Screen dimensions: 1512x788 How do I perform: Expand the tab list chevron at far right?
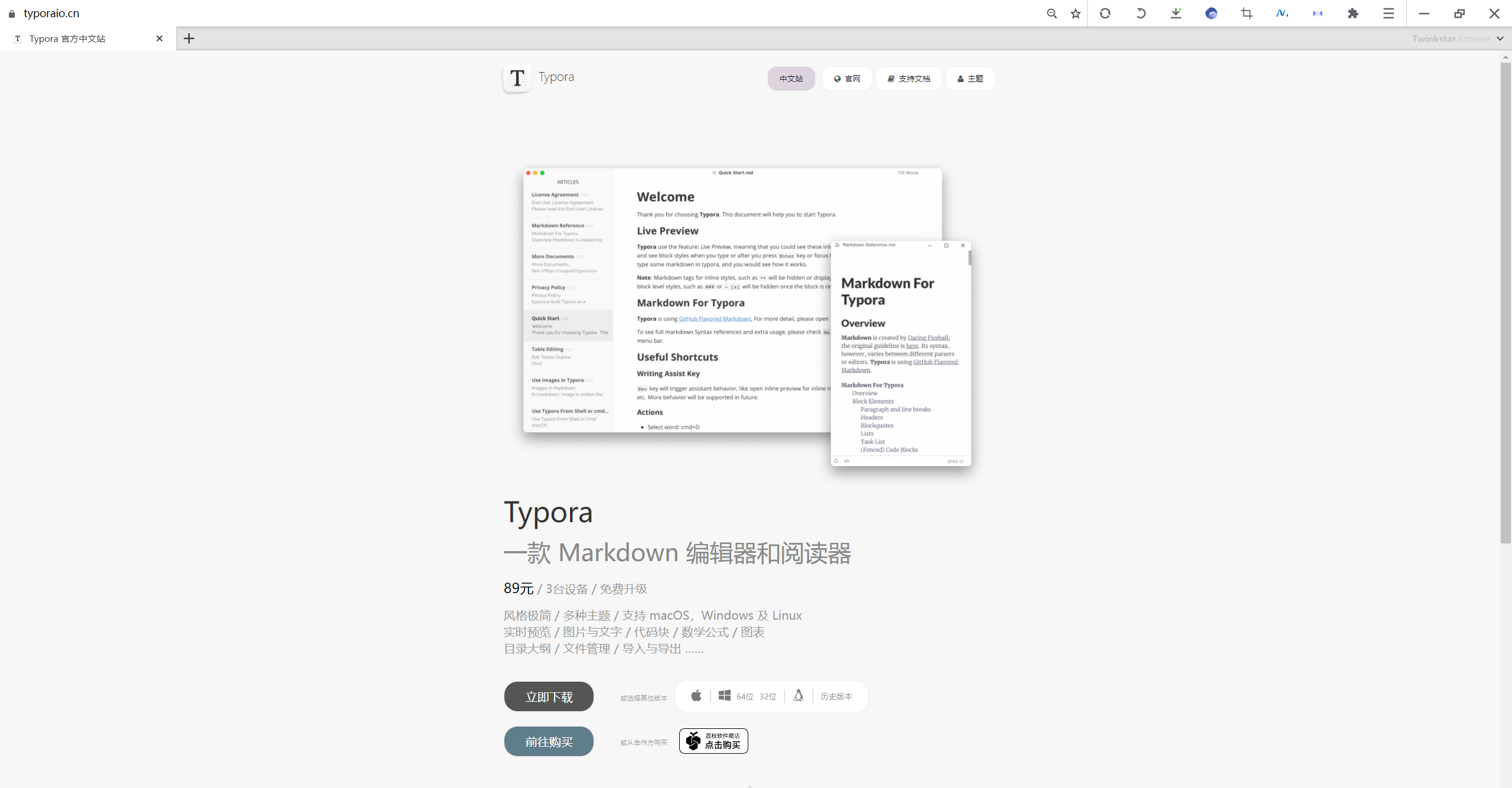pyautogui.click(x=1500, y=38)
